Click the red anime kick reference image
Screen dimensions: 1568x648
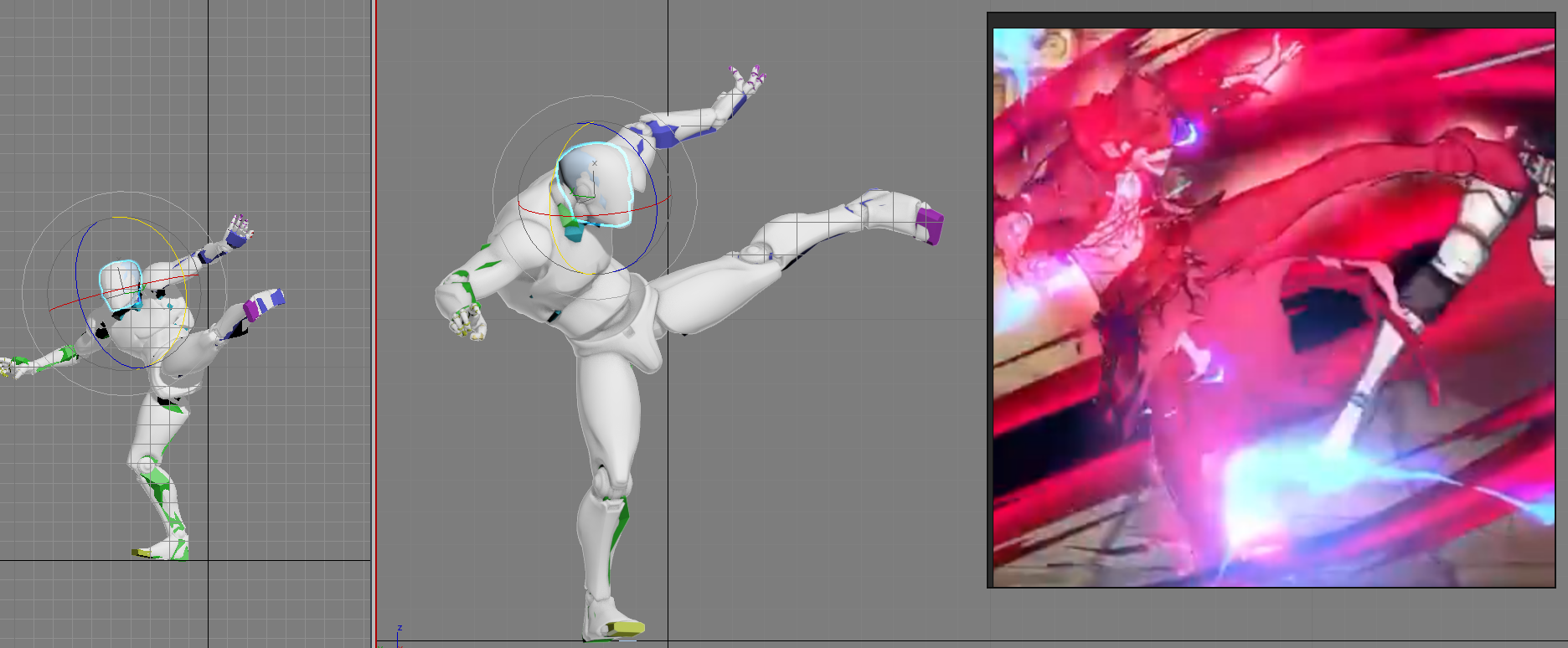(1273, 306)
